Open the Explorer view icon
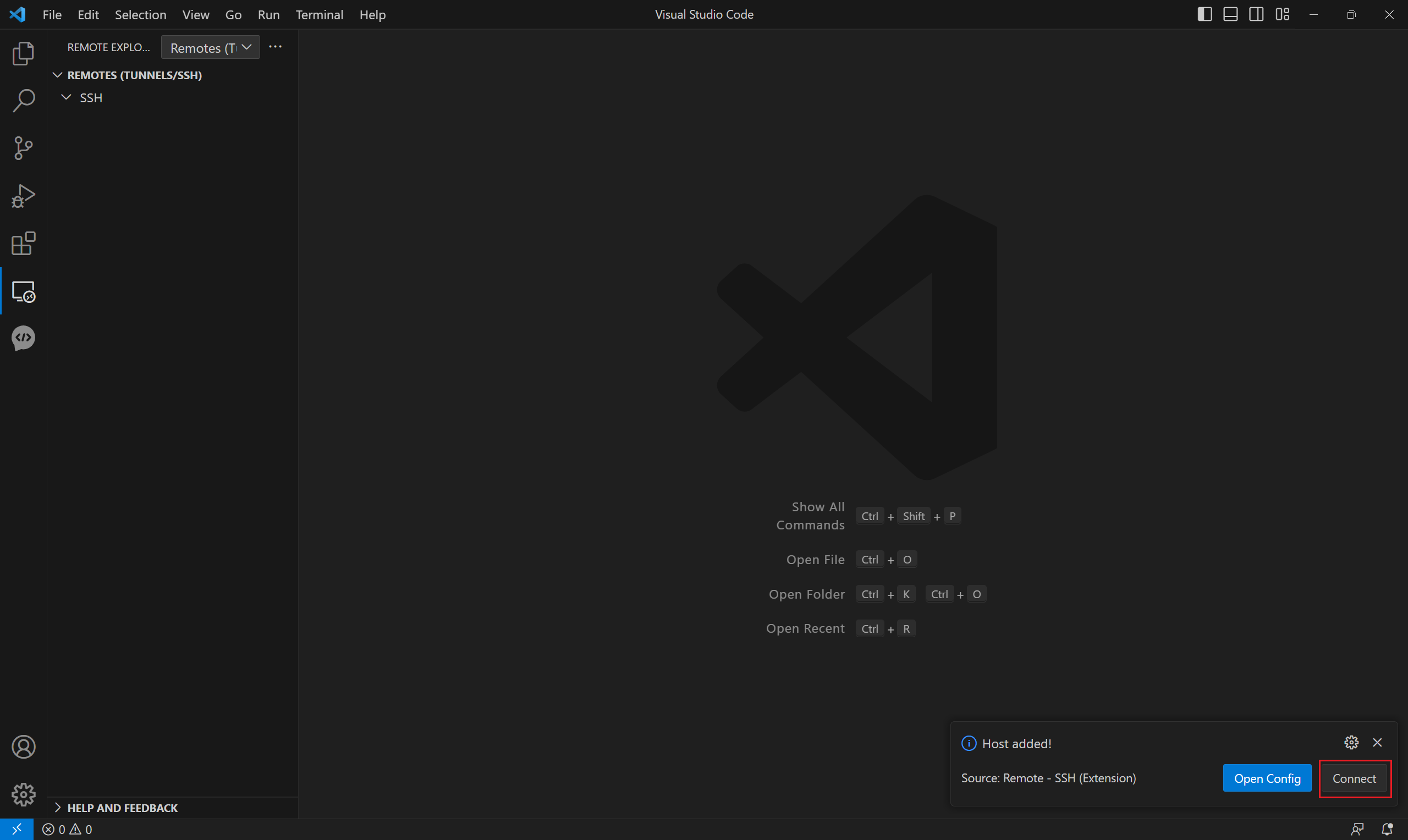 (23, 53)
